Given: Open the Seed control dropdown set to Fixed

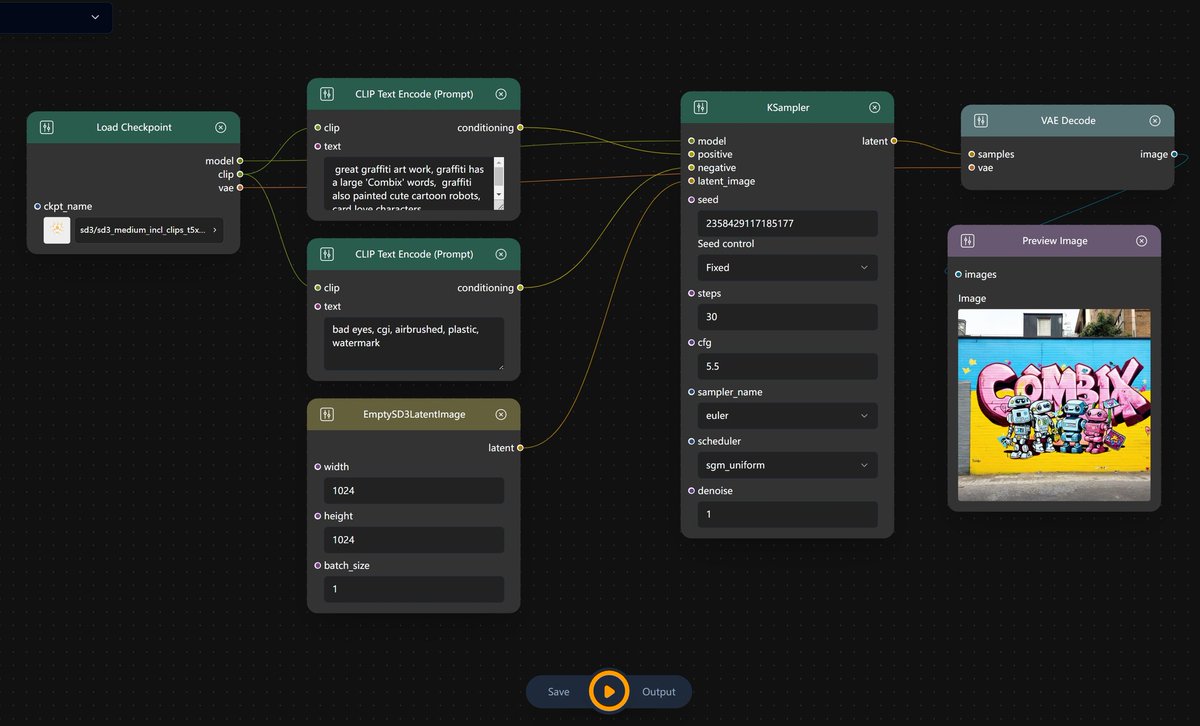Looking at the screenshot, I should (x=787, y=267).
